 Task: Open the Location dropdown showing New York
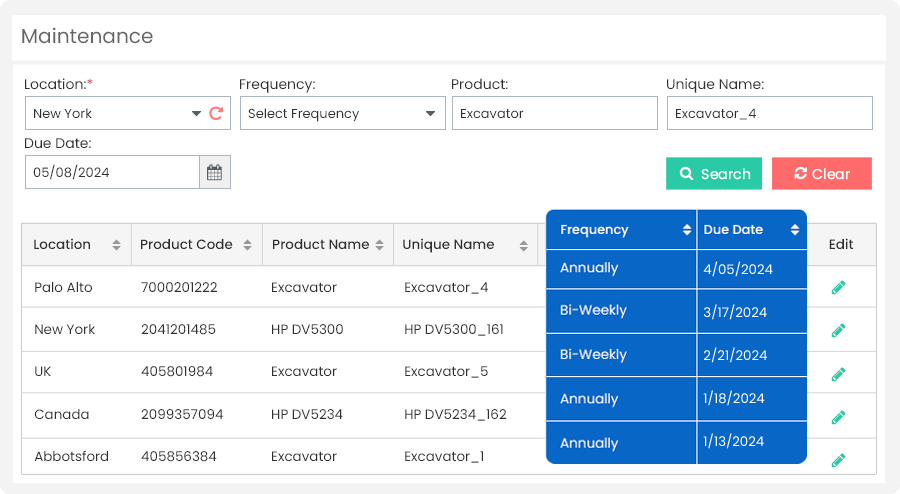pos(115,113)
